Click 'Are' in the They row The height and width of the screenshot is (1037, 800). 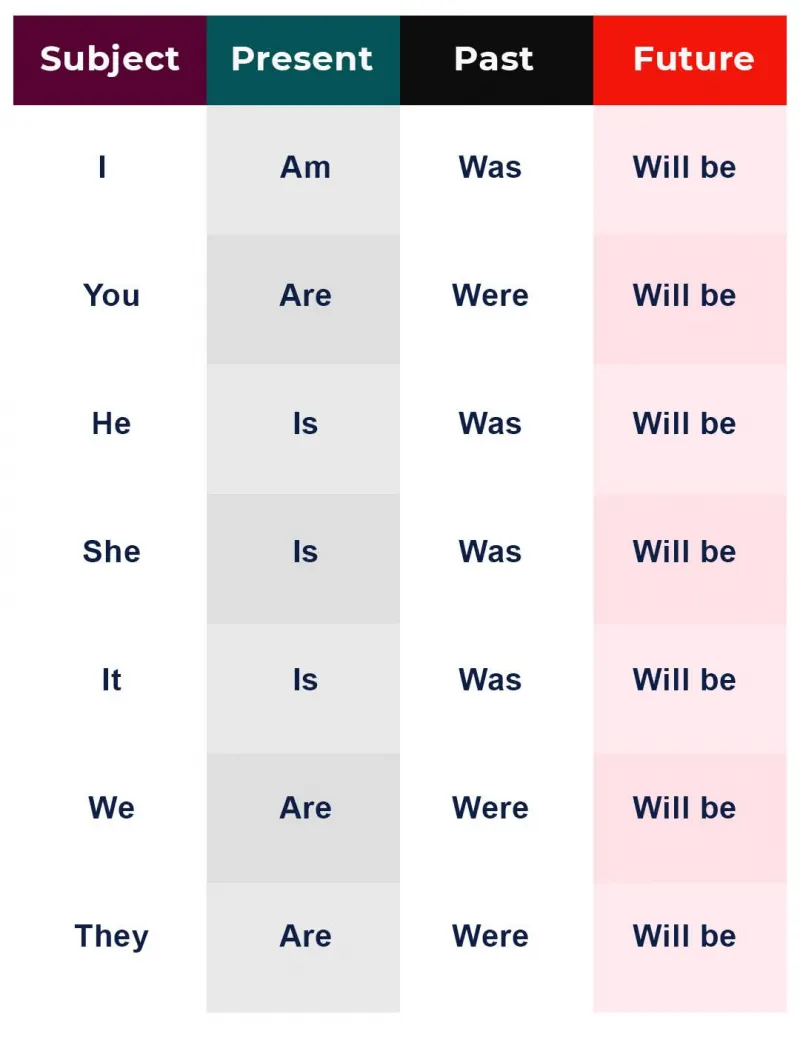305,936
